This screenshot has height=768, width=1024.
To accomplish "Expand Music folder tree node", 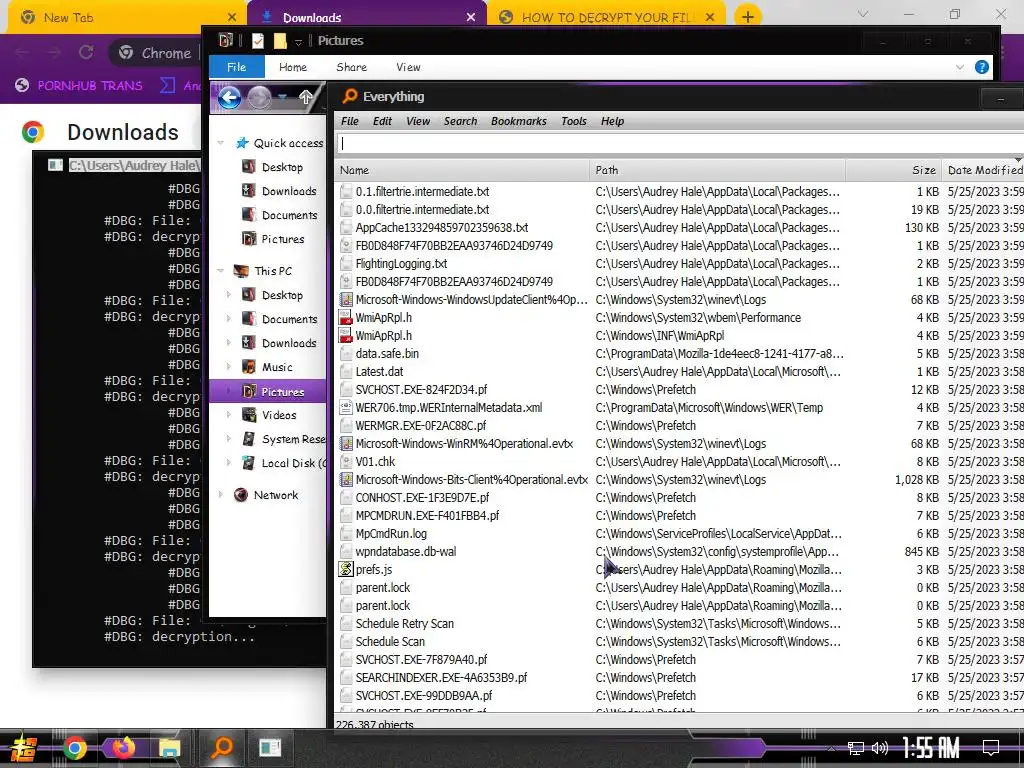I will (229, 367).
